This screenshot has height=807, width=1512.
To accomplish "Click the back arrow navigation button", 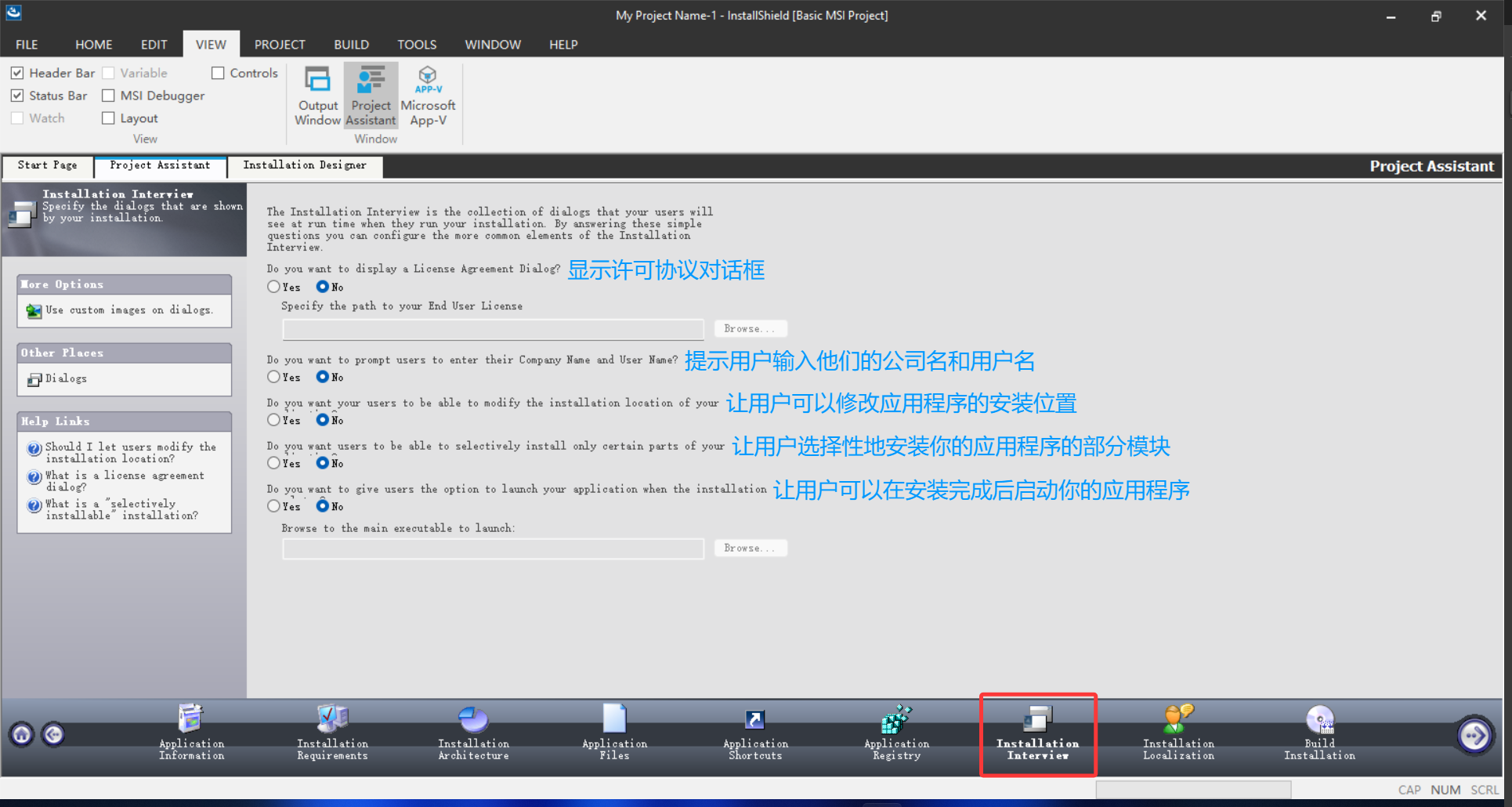I will [53, 734].
